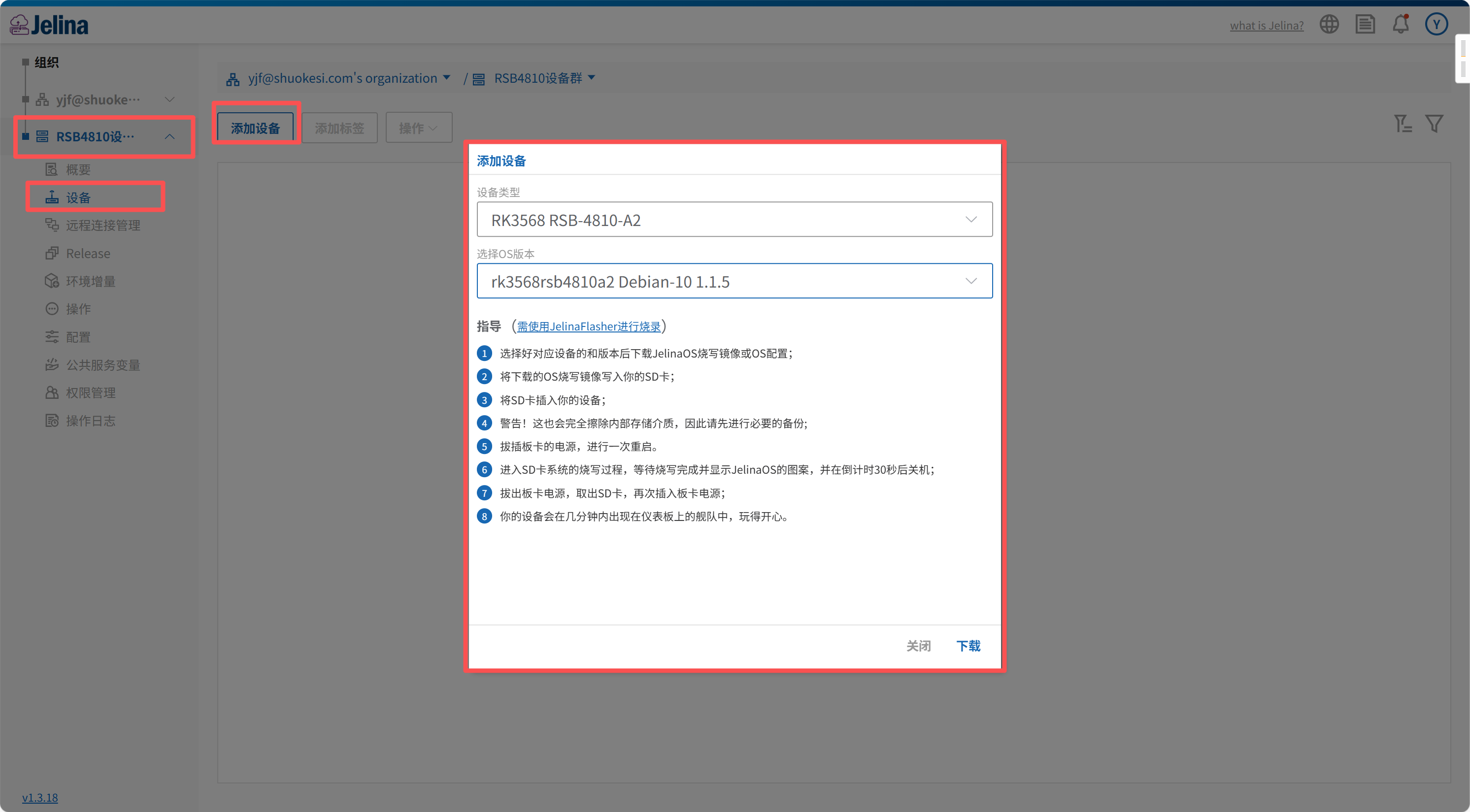Switch organization via breadcrumb menu

pos(447,77)
